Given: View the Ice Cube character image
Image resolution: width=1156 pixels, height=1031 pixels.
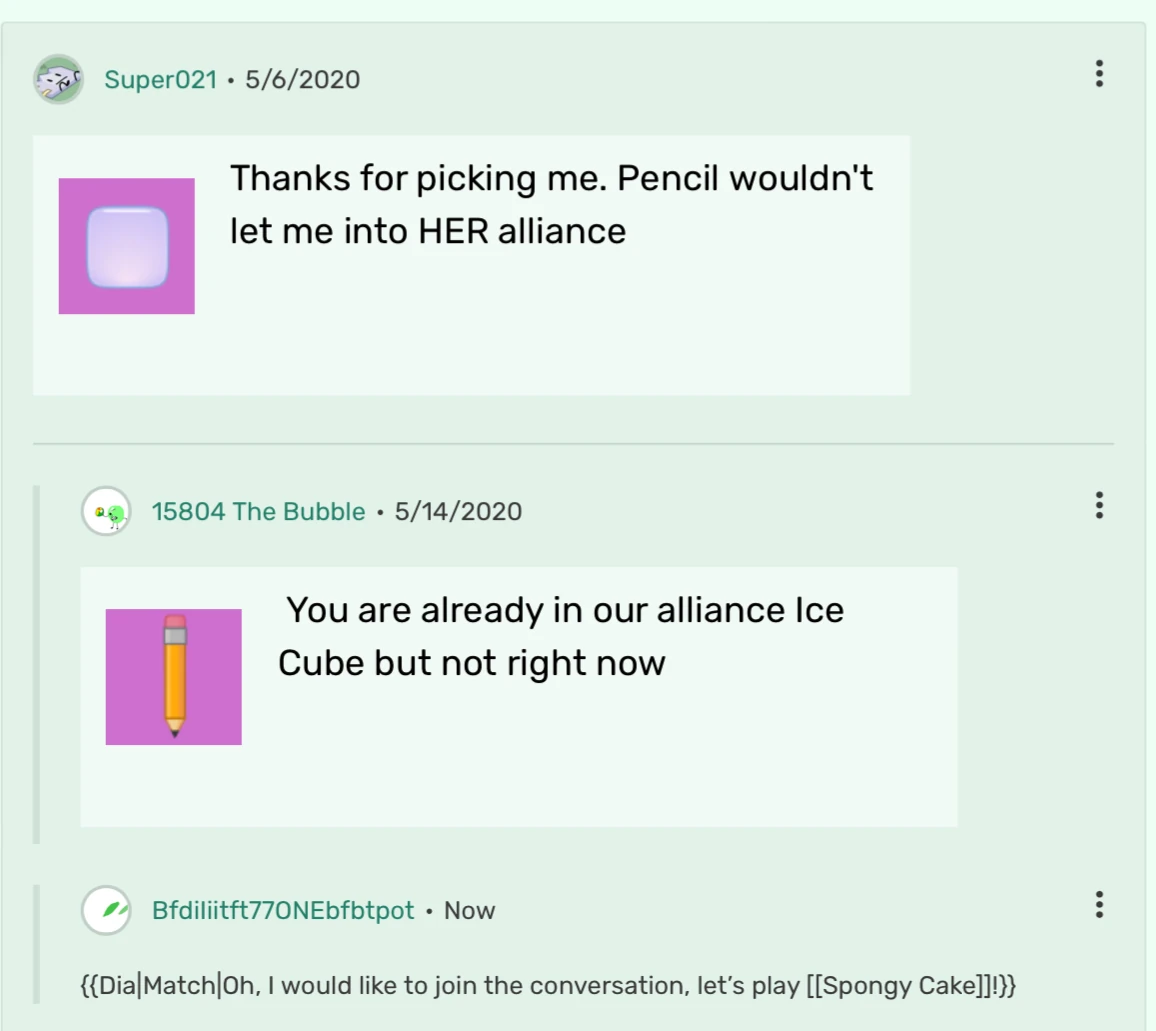Looking at the screenshot, I should point(127,246).
